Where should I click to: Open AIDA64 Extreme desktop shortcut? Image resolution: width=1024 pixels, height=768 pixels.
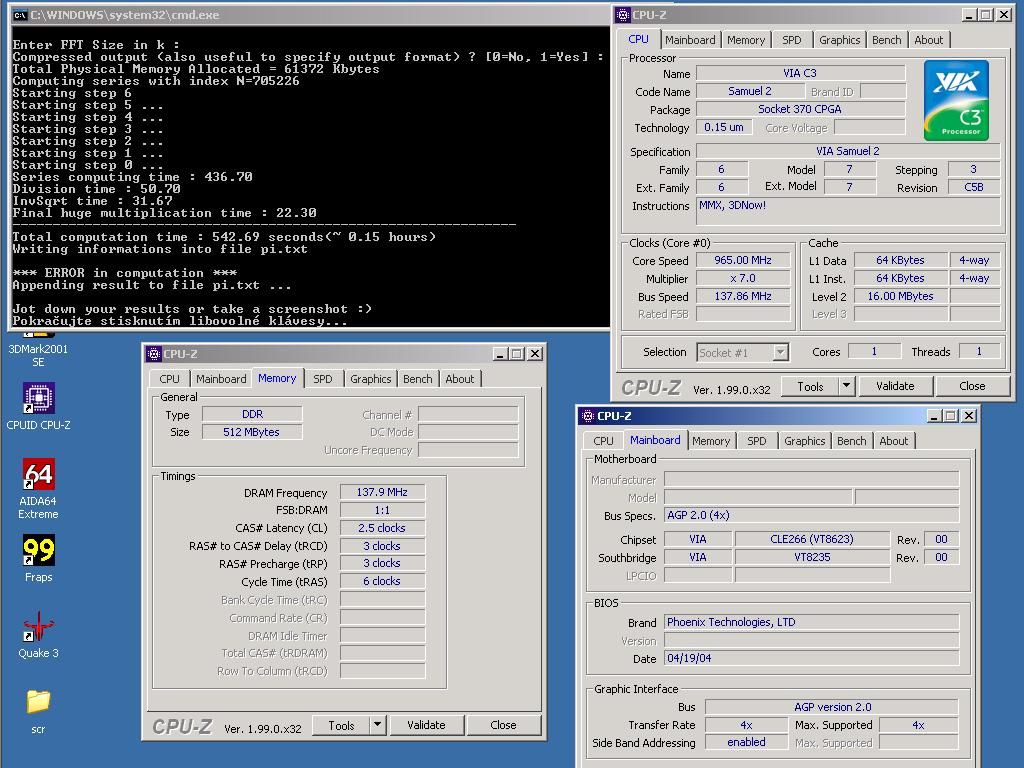tap(38, 488)
